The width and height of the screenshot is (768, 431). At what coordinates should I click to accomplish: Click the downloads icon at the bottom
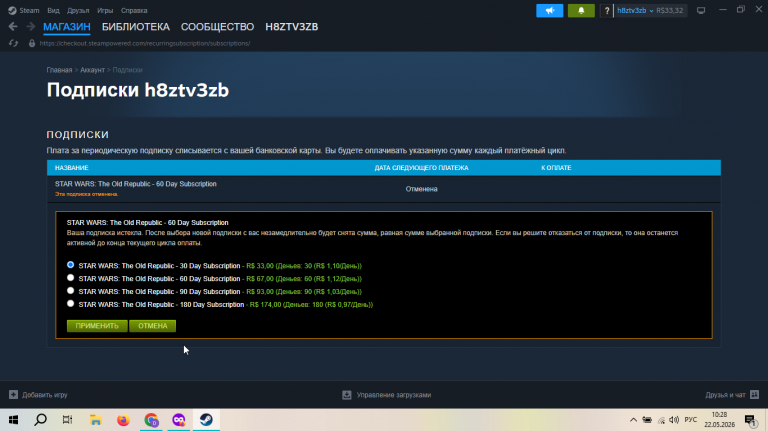tap(347, 395)
